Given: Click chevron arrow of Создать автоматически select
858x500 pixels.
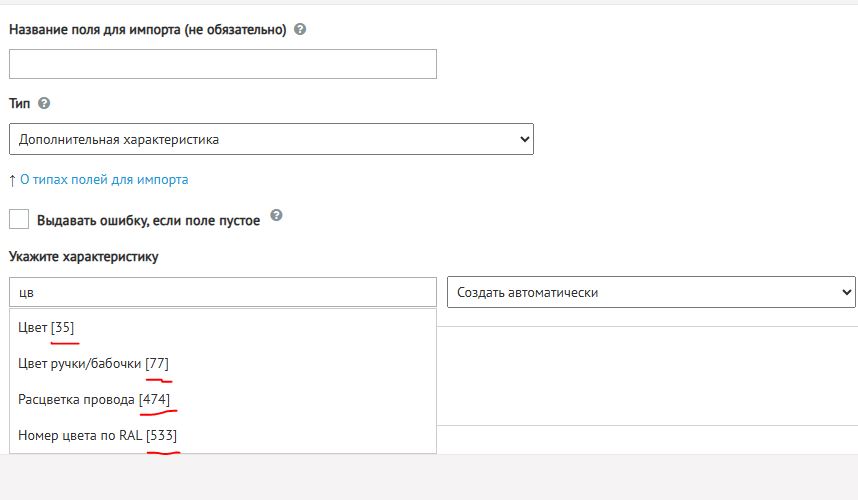Looking at the screenshot, I should coord(847,292).
